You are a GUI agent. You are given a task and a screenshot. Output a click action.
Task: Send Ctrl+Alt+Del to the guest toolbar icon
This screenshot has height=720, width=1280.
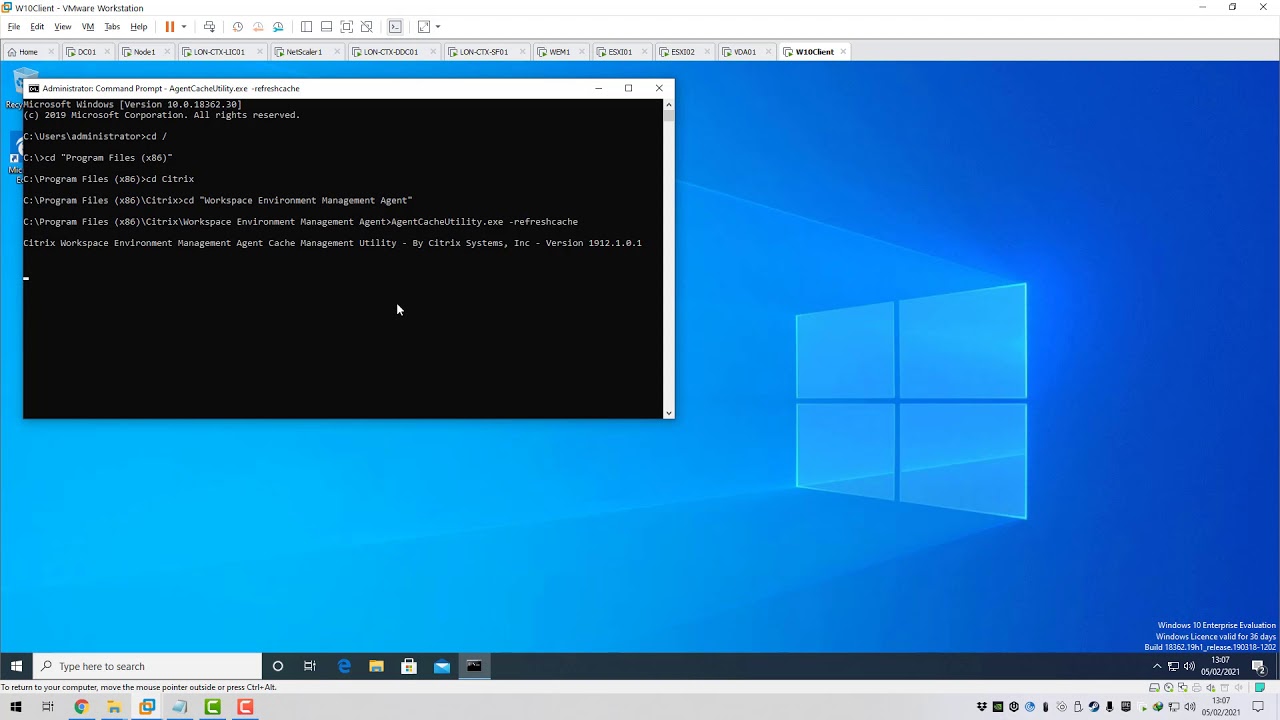tap(209, 27)
